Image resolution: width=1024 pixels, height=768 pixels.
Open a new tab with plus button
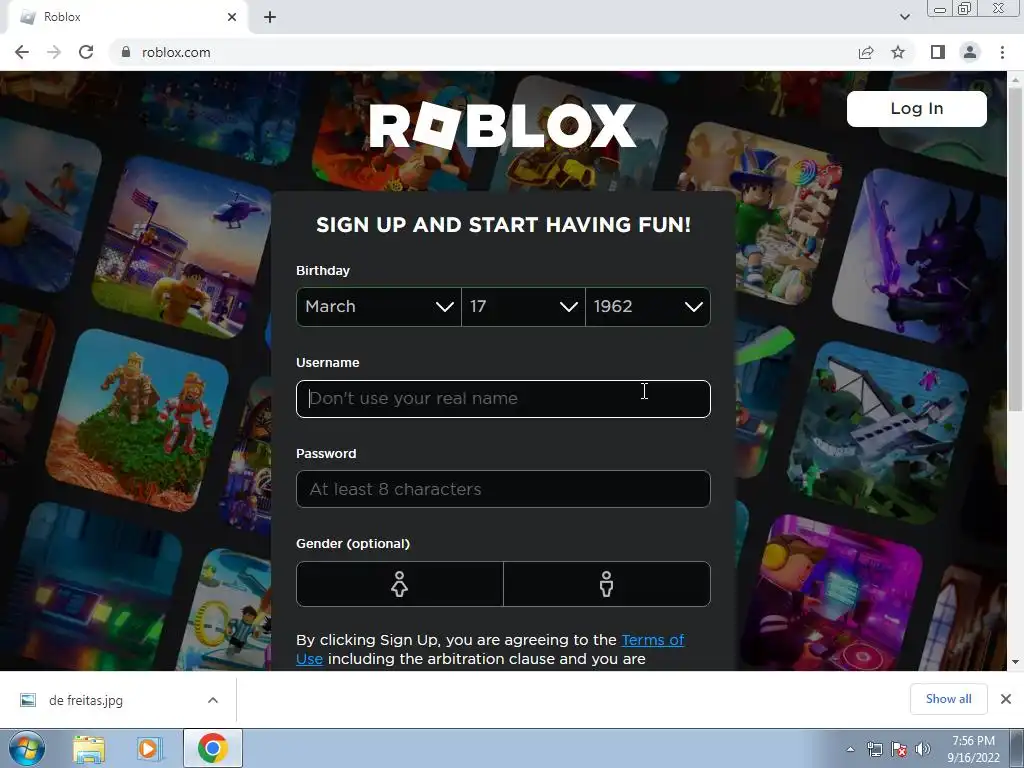[270, 17]
